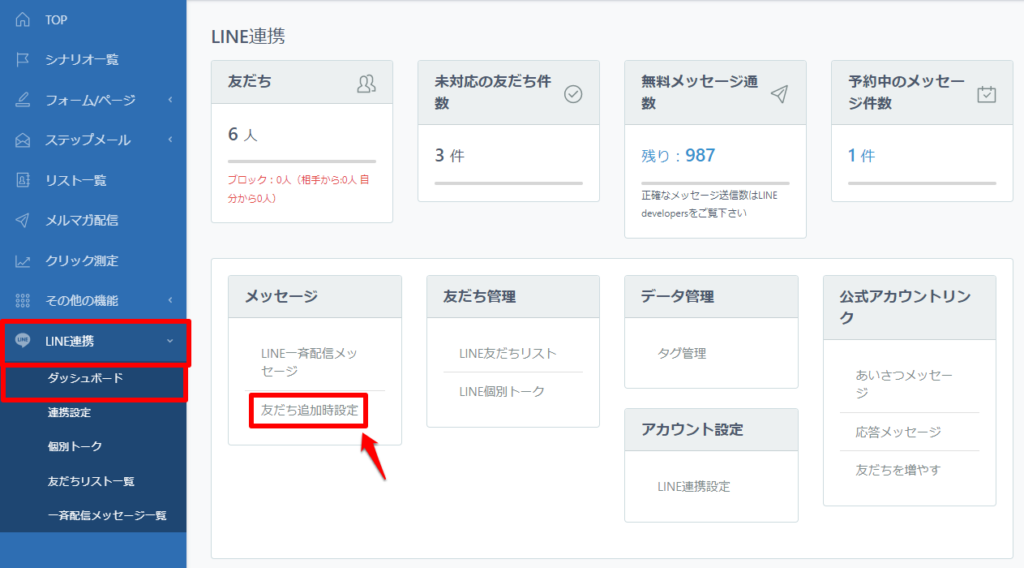
Task: Select 個別トーク in sidebar submenu
Action: (x=75, y=447)
